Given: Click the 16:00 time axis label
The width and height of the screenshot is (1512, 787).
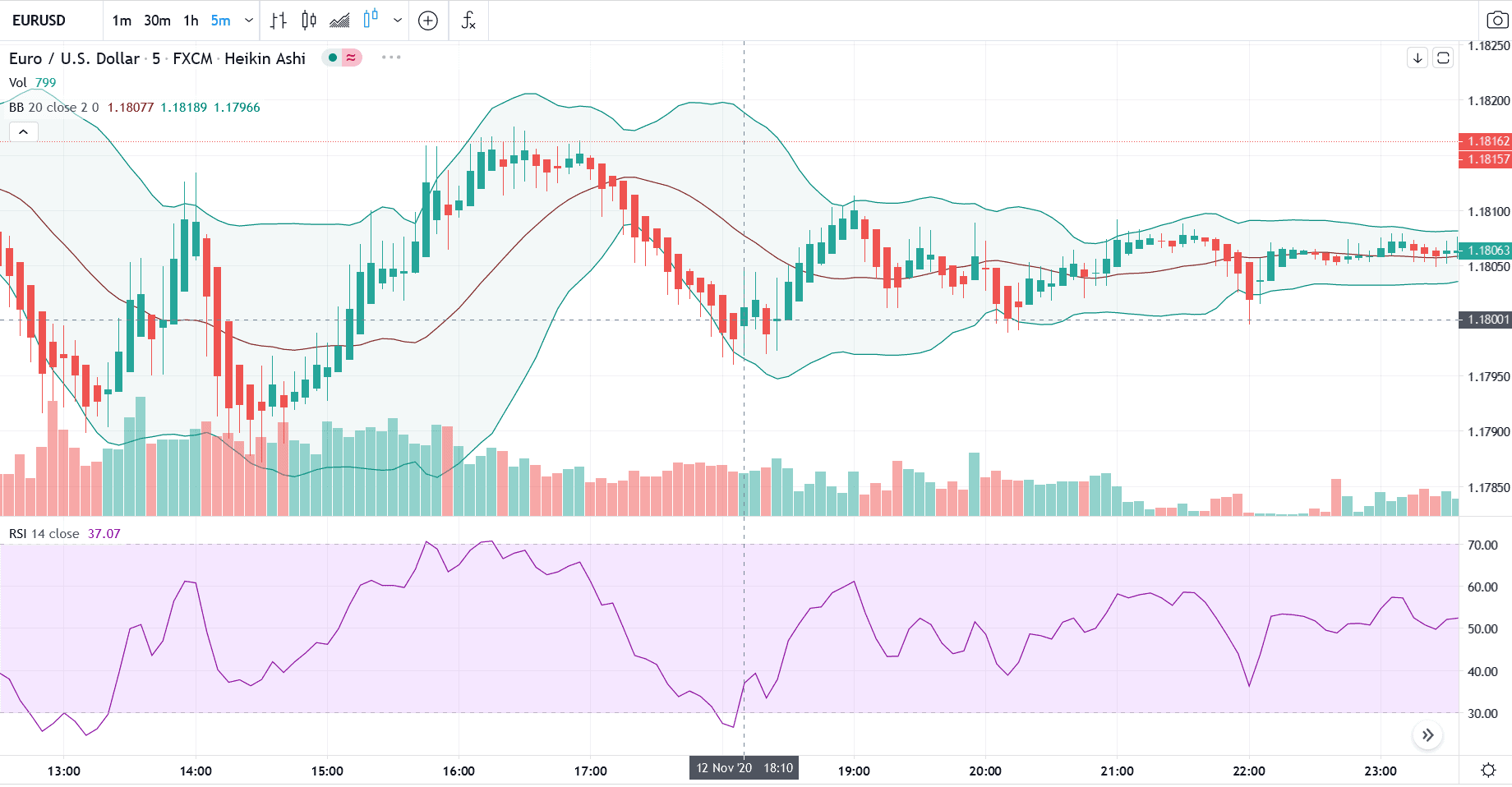Looking at the screenshot, I should 459,771.
